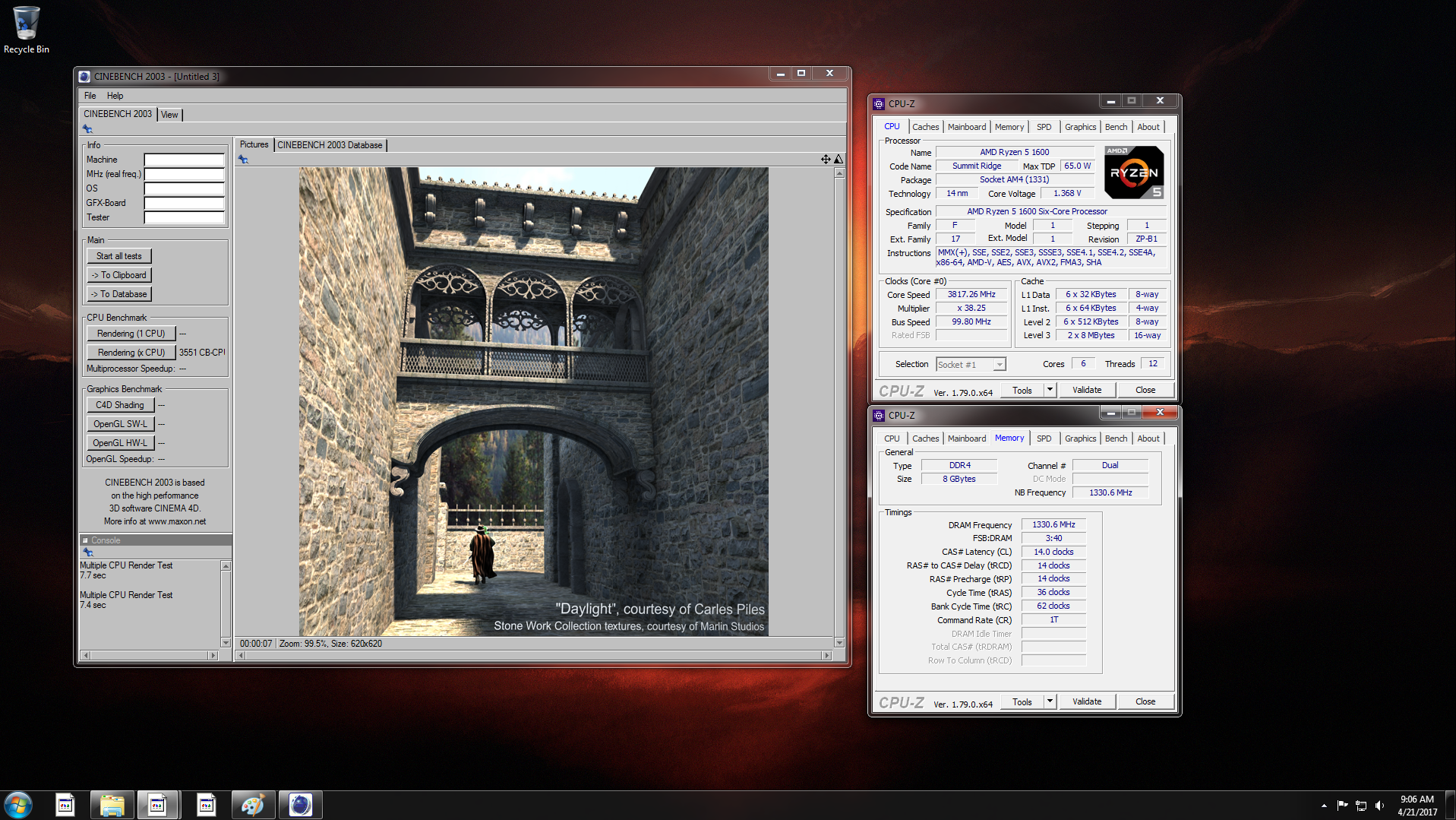Open the File menu in CINEBENCH

90,96
